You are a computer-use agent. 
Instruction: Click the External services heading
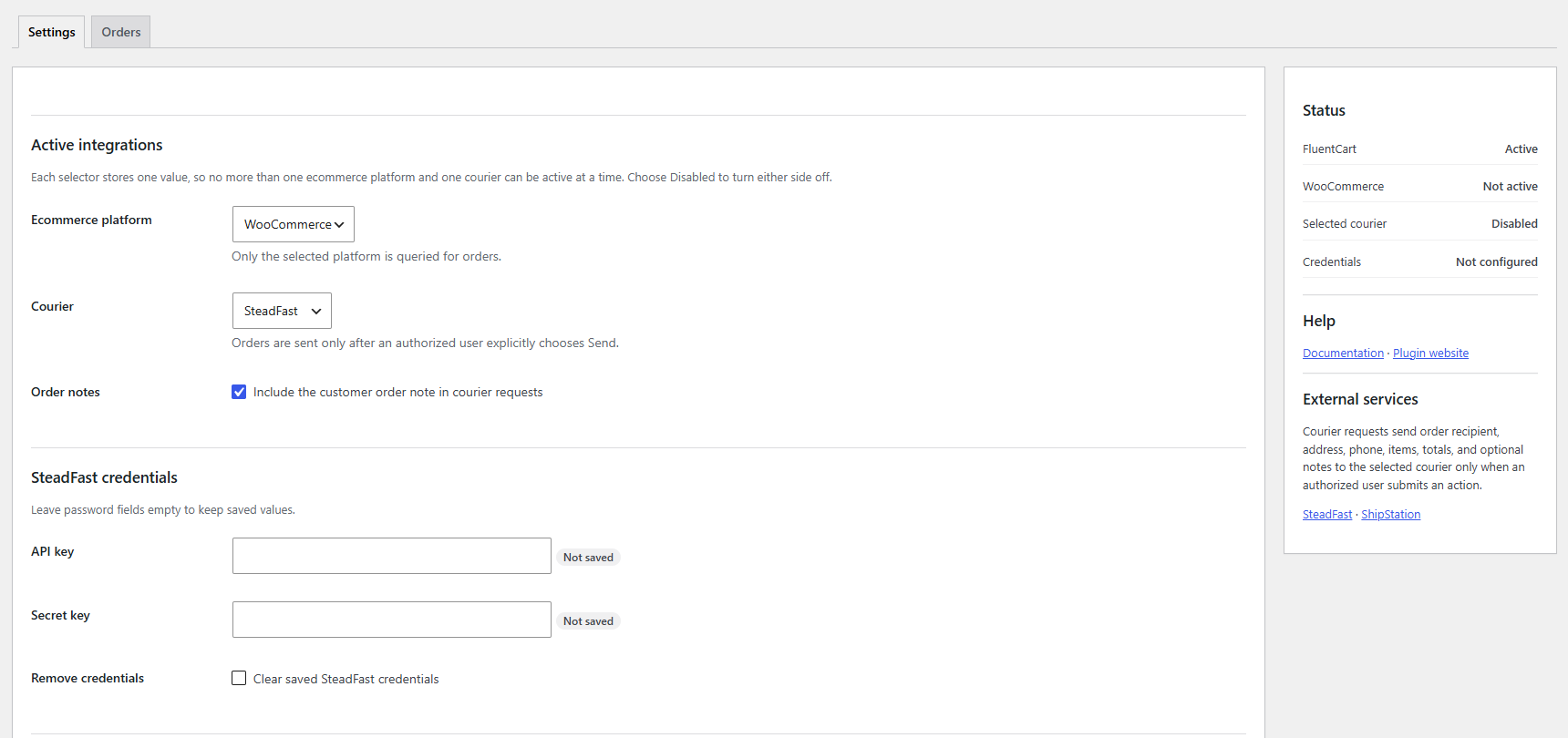click(1360, 399)
